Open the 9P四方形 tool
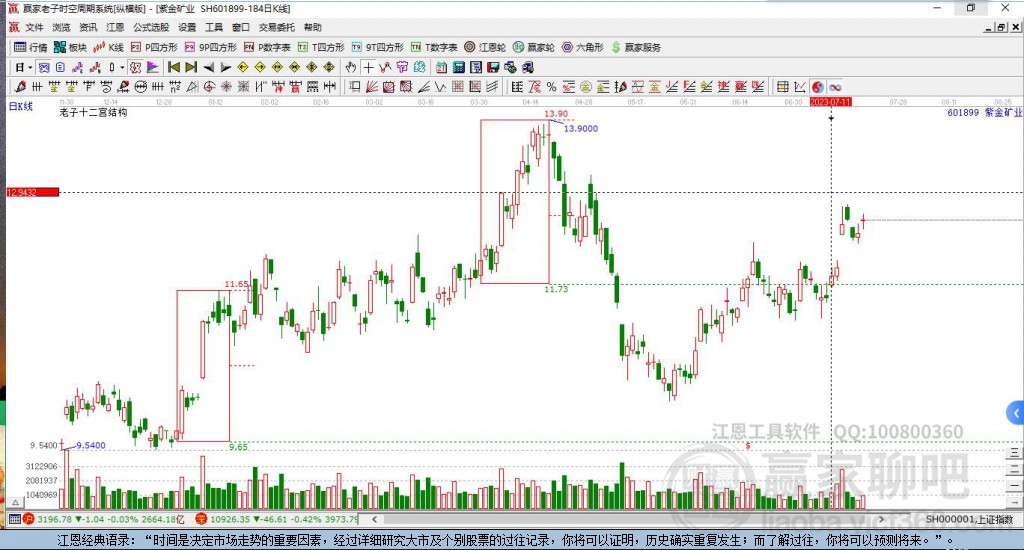1024x550 pixels. 210,47
